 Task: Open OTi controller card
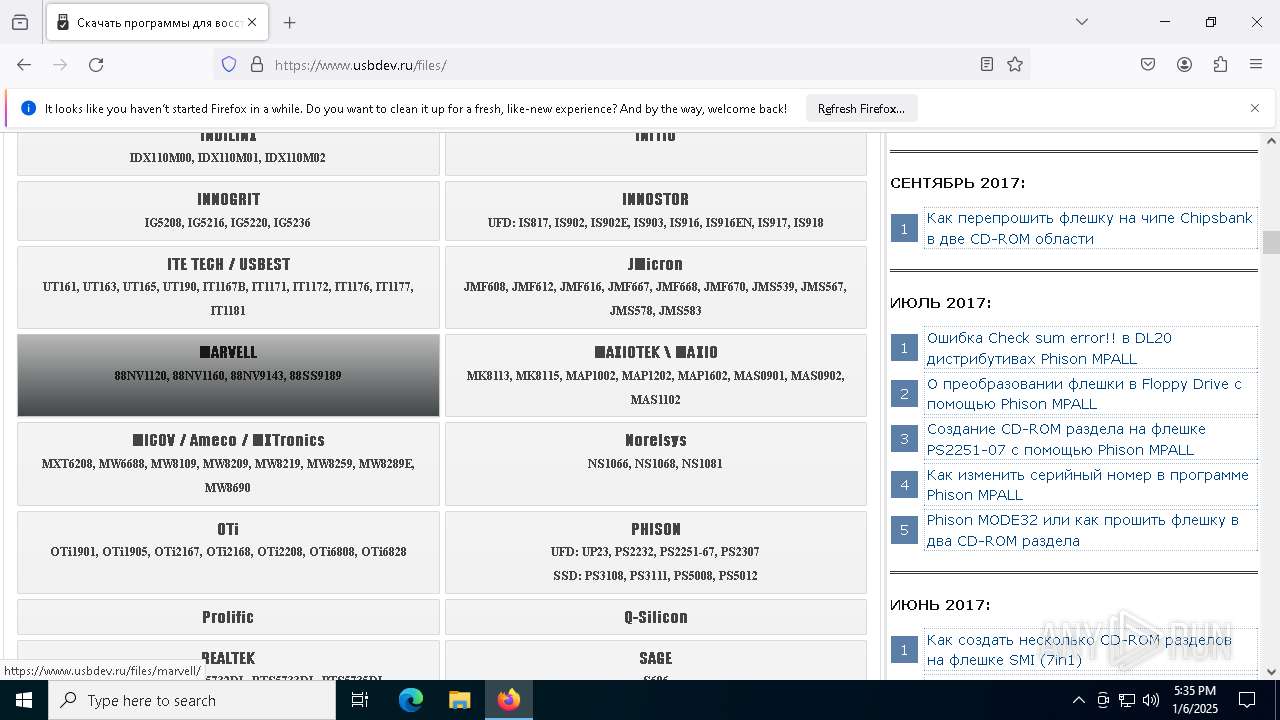click(x=228, y=552)
